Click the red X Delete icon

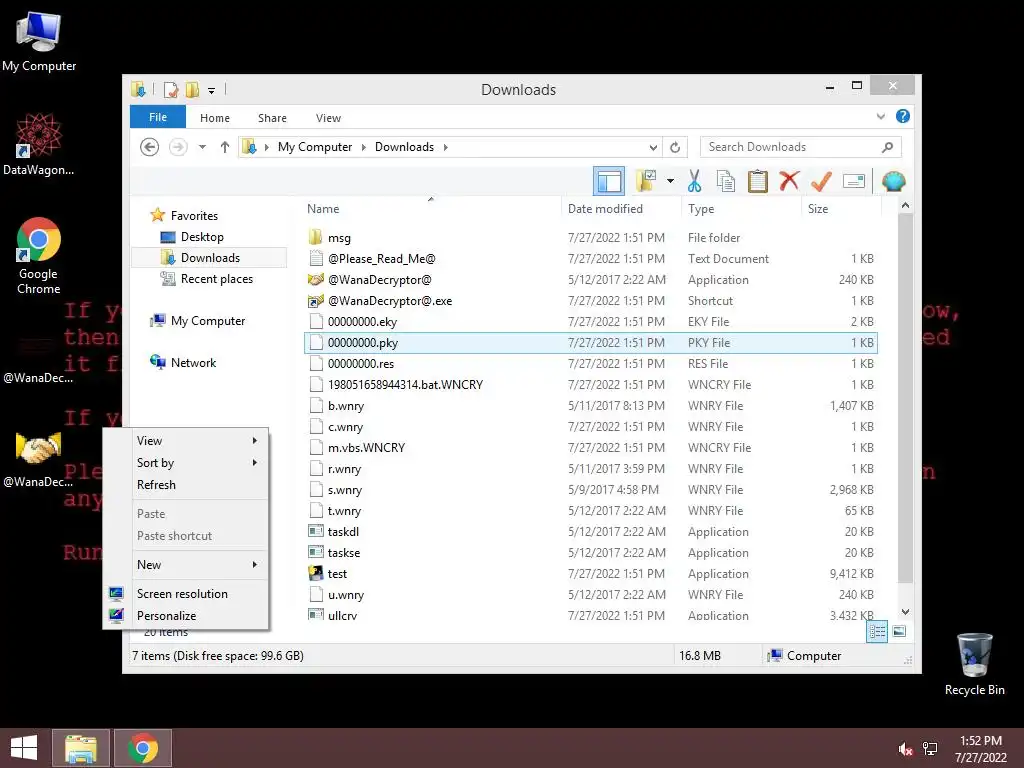coord(789,180)
